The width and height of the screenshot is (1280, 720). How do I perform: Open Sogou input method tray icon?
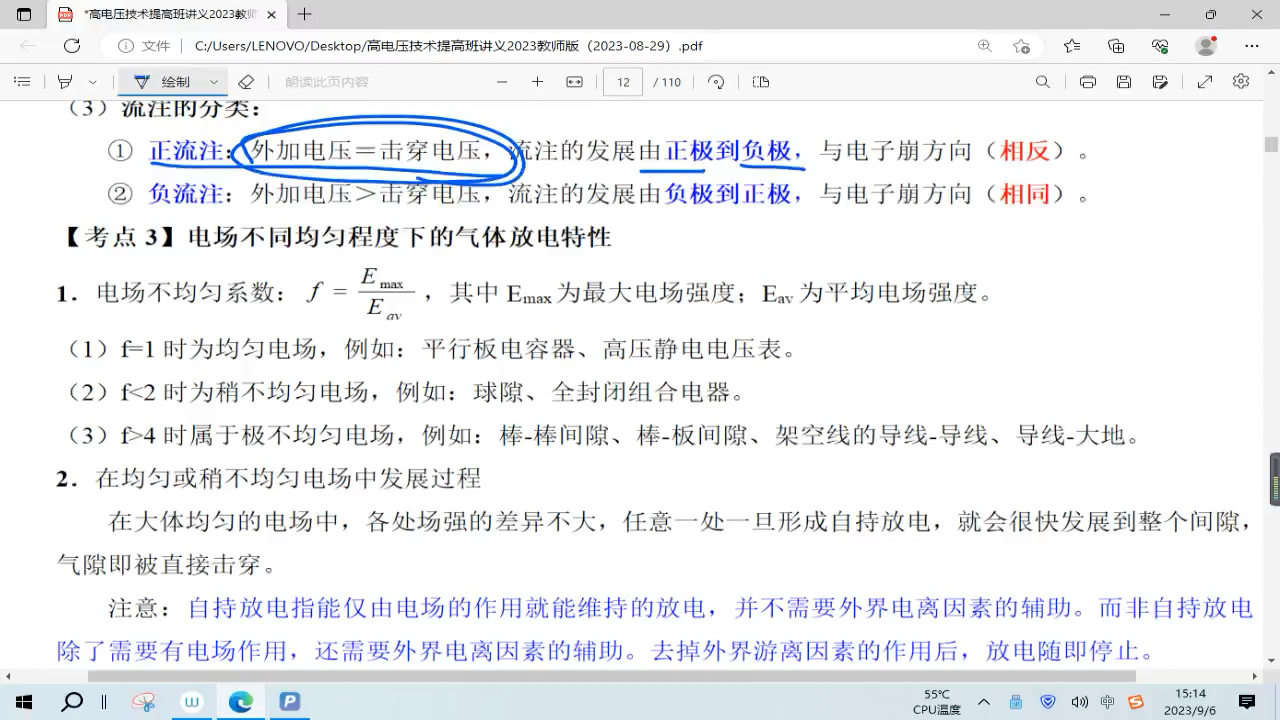[1135, 701]
